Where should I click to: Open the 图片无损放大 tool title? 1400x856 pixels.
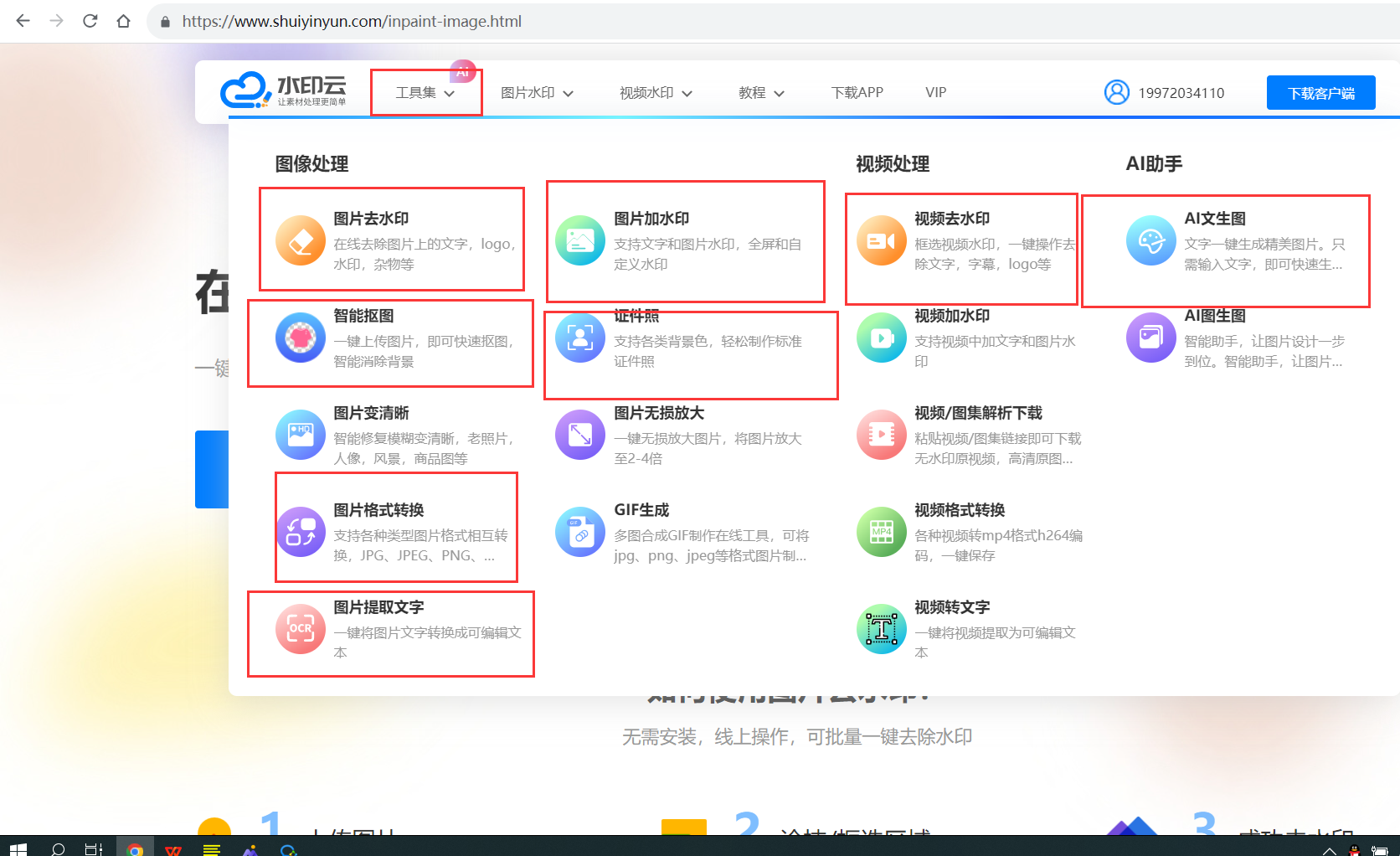[659, 413]
